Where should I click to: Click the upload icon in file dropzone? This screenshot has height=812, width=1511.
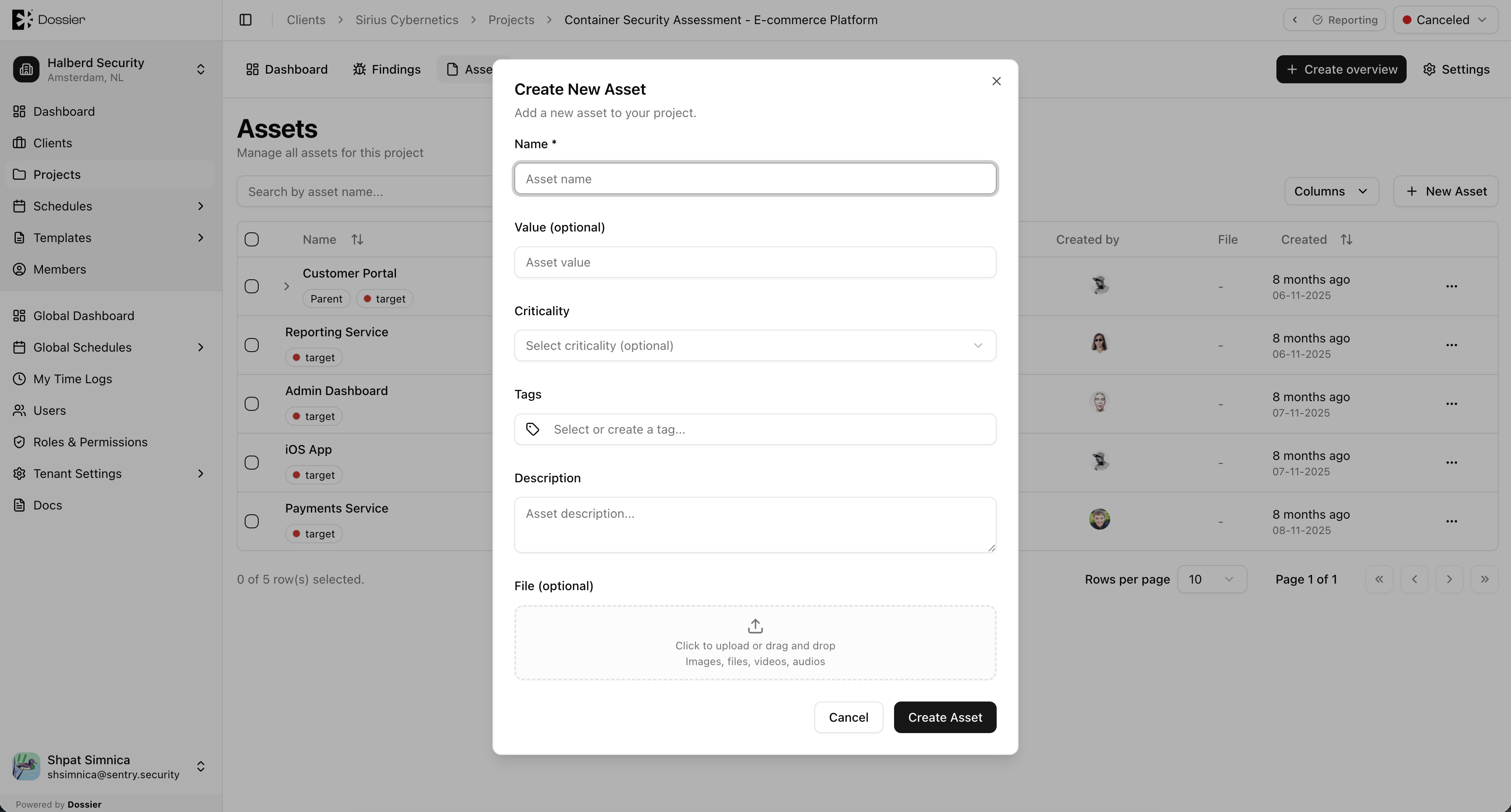(755, 626)
